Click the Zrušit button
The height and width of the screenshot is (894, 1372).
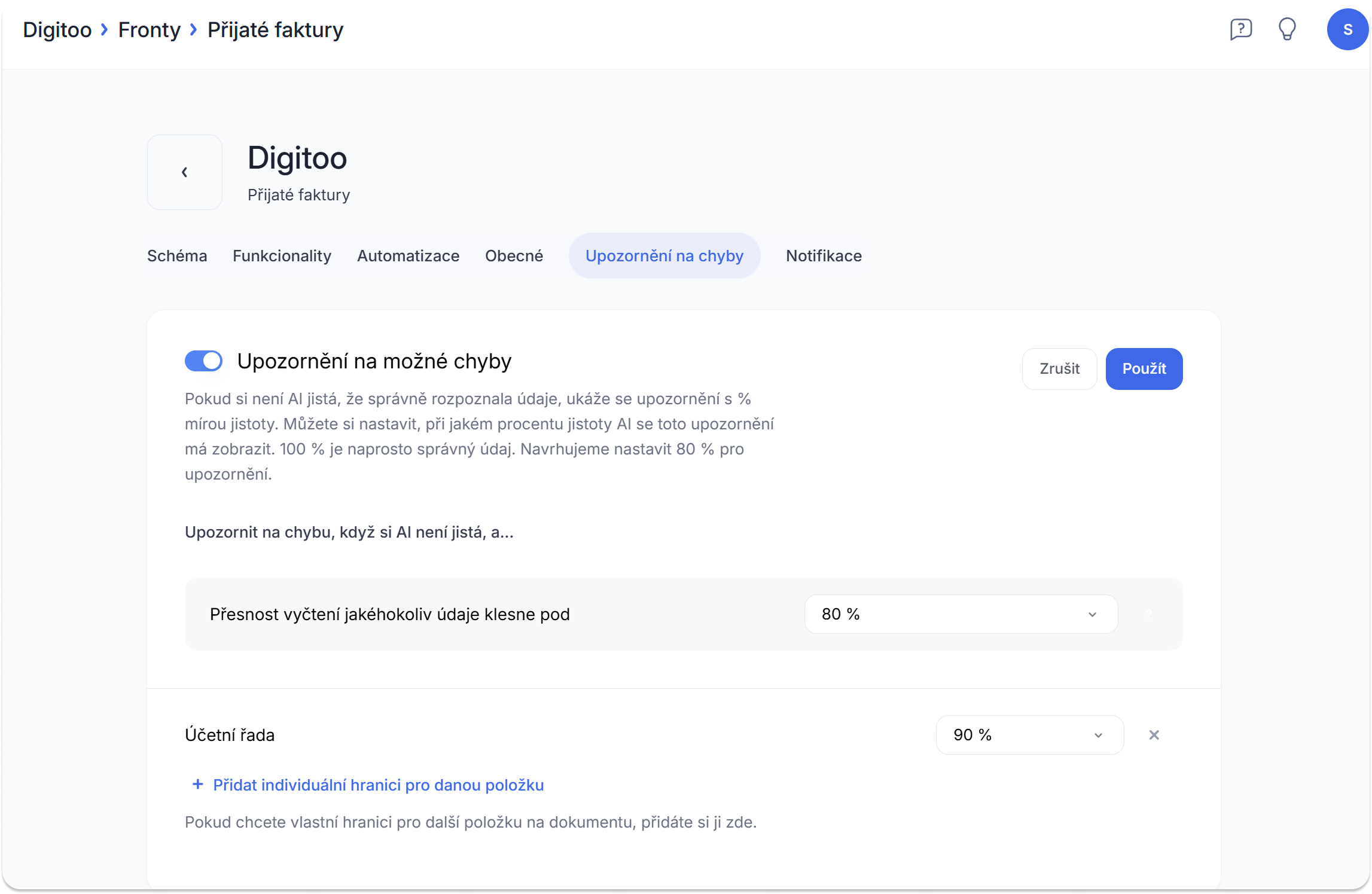click(x=1059, y=369)
